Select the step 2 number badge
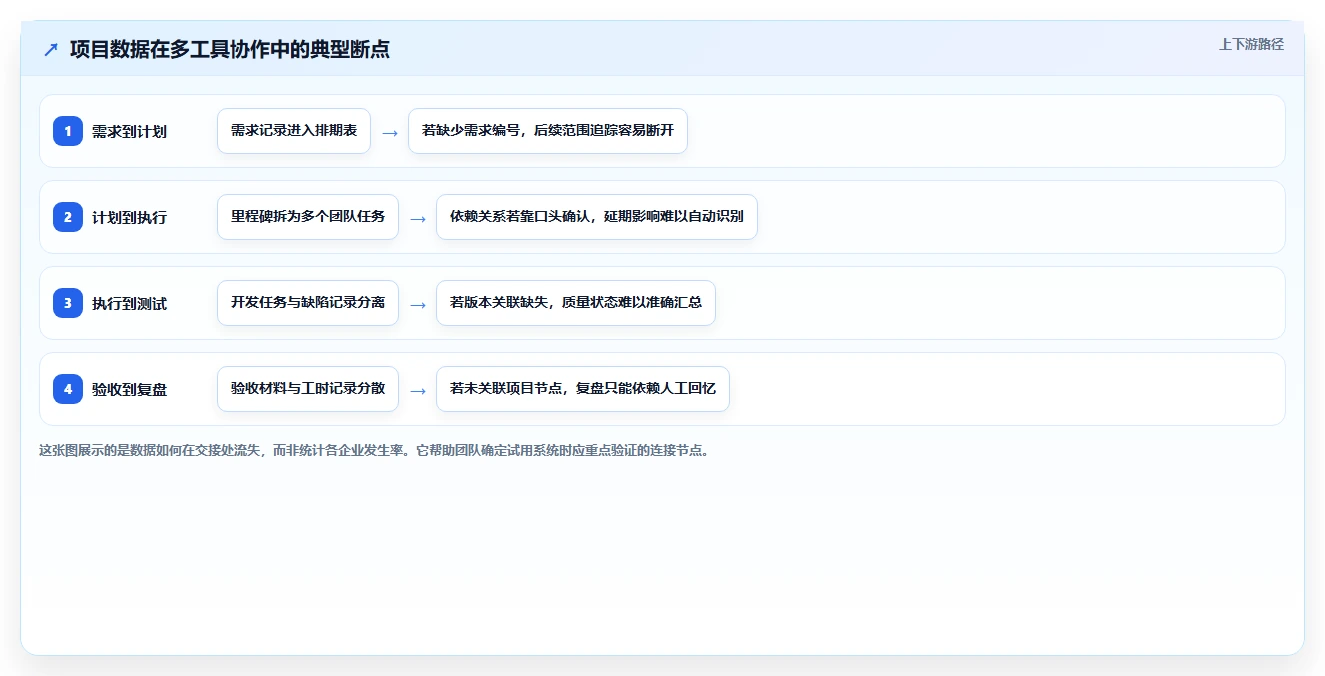 pyautogui.click(x=68, y=217)
